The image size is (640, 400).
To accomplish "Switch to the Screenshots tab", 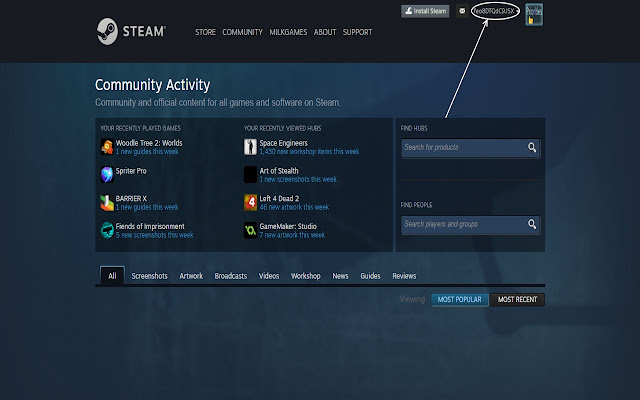I will [149, 276].
